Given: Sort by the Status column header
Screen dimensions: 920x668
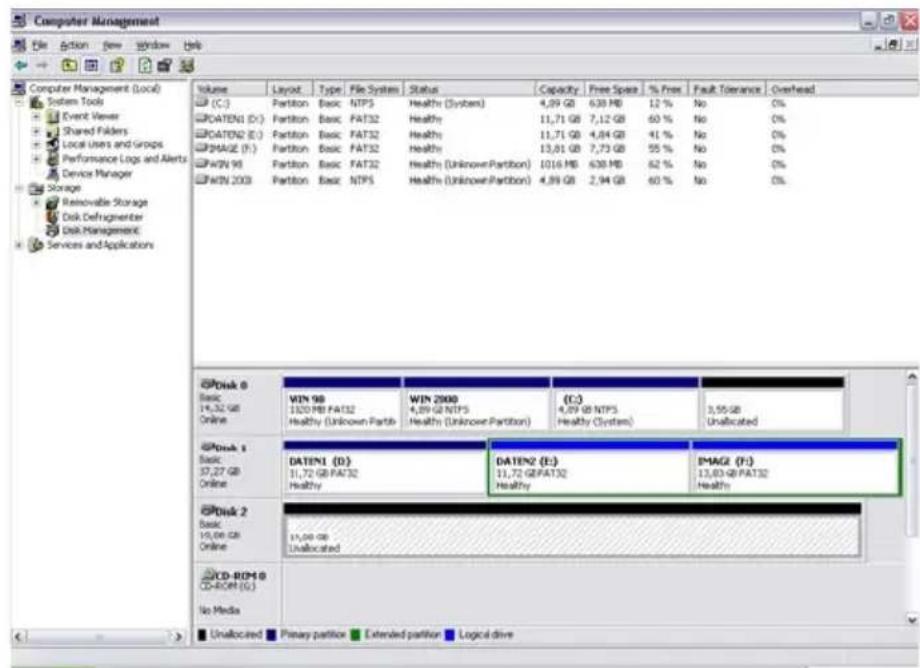Looking at the screenshot, I should coord(469,89).
